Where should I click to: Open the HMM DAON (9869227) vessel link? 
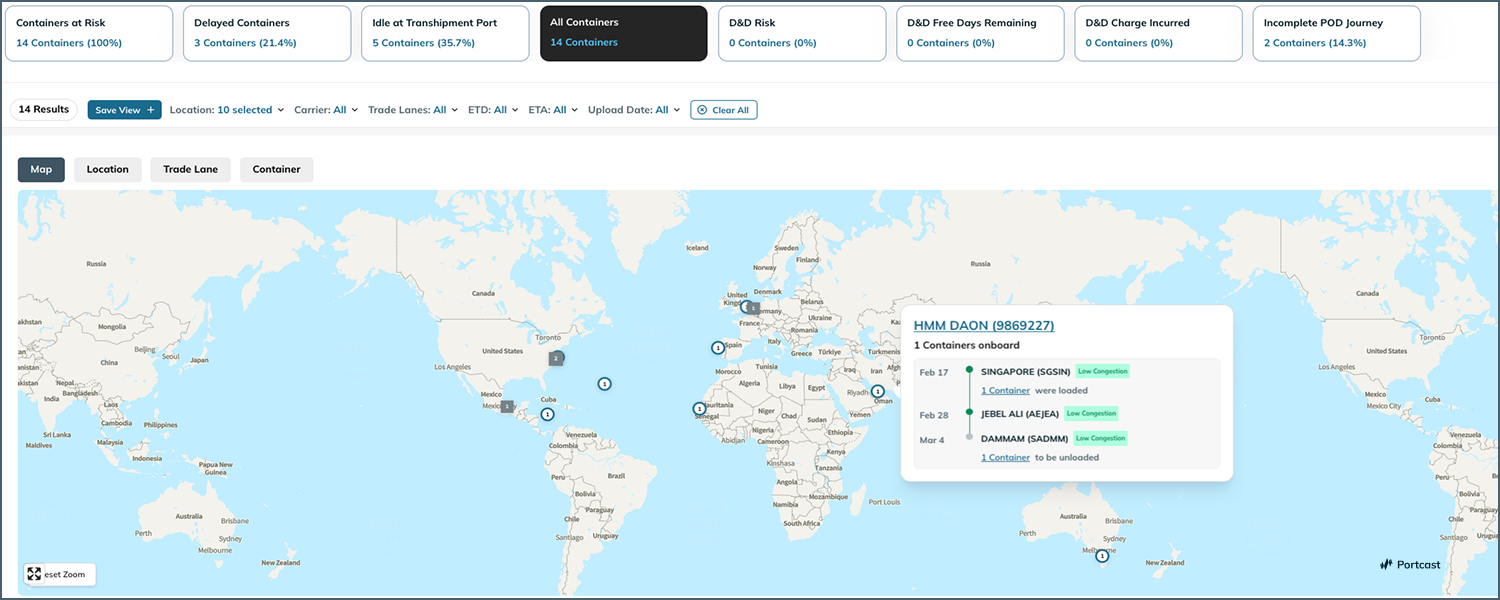point(984,325)
